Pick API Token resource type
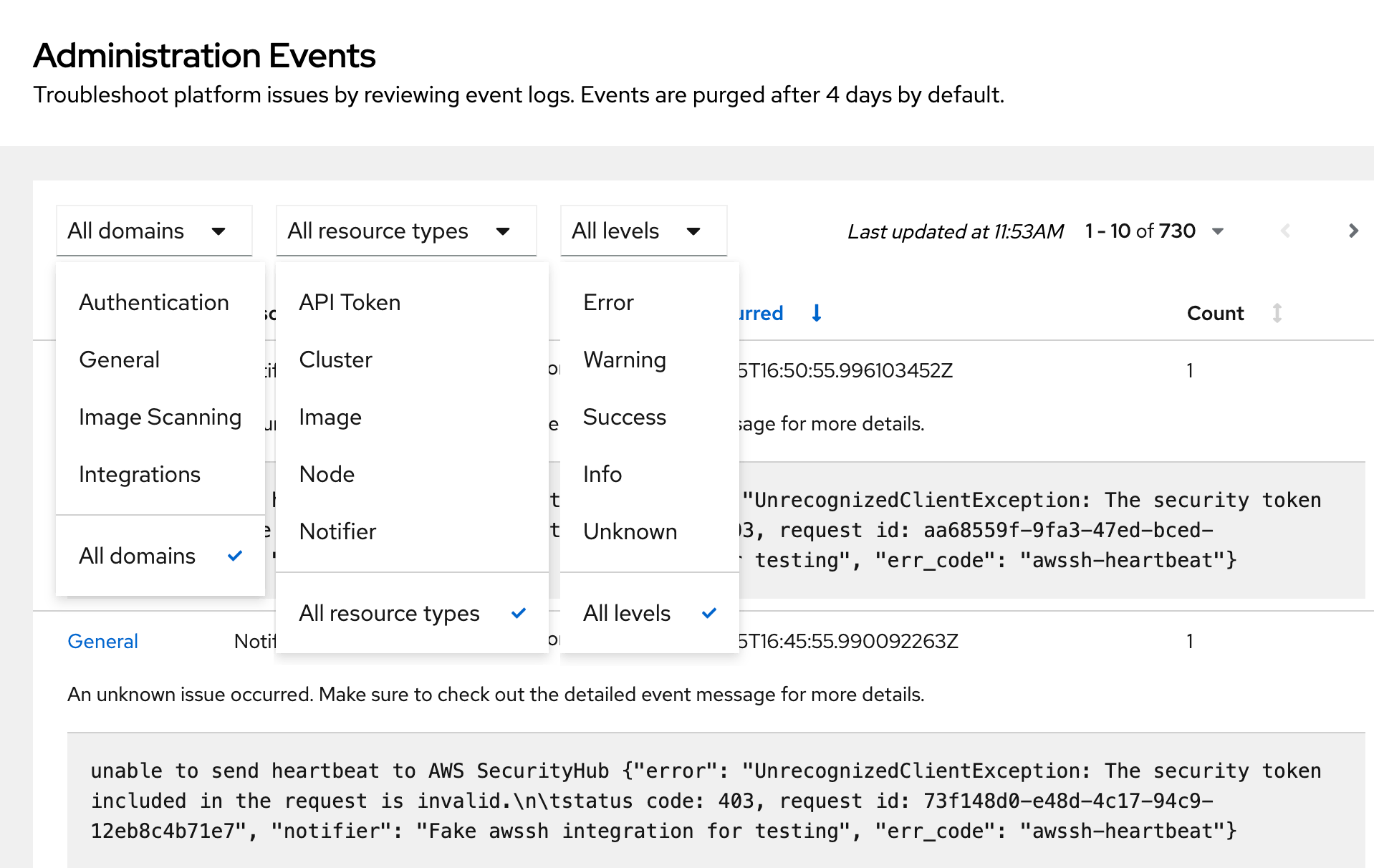Screen dimensions: 1374x868 pos(350,302)
